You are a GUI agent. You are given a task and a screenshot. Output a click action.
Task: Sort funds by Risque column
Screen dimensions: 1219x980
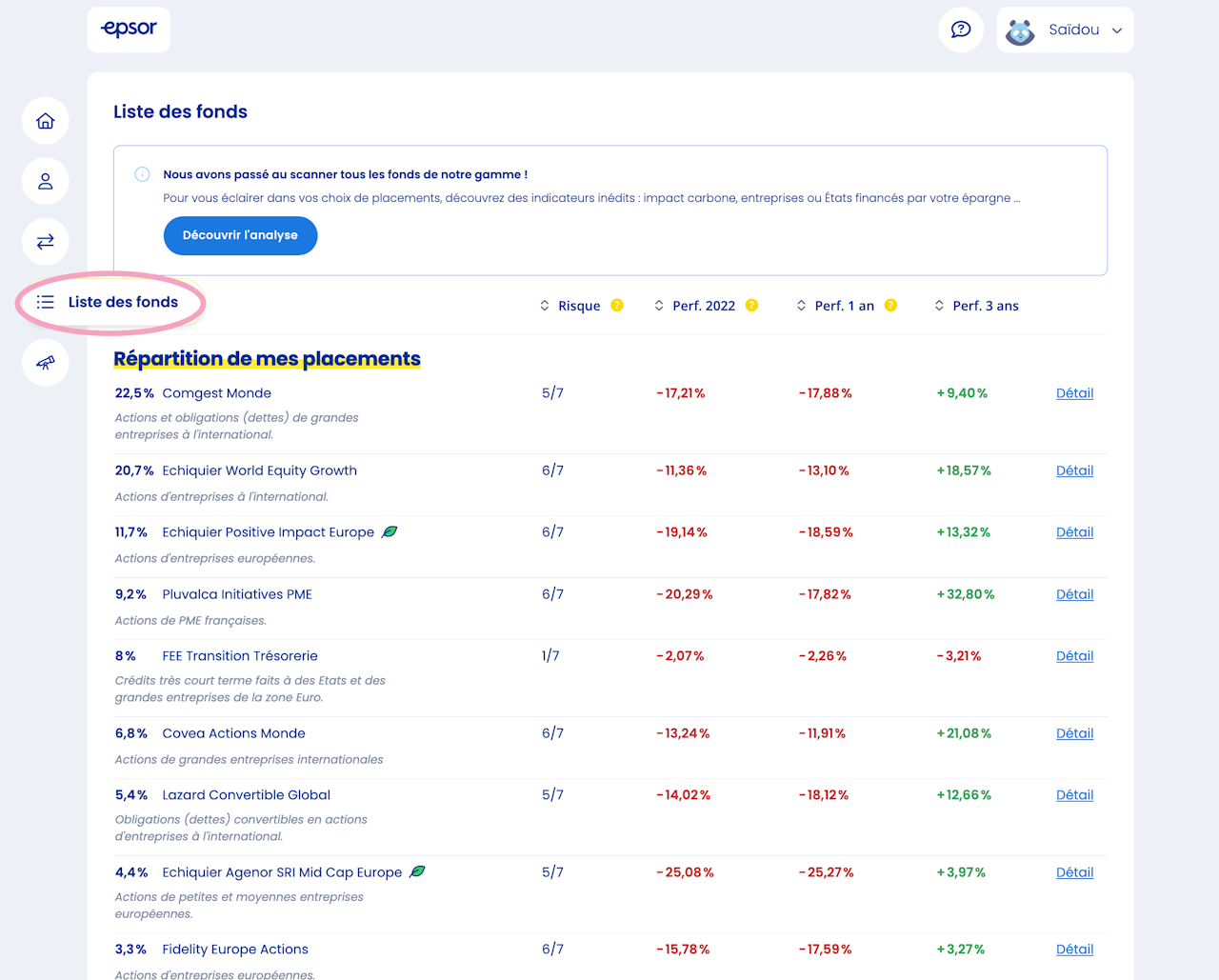(x=570, y=306)
